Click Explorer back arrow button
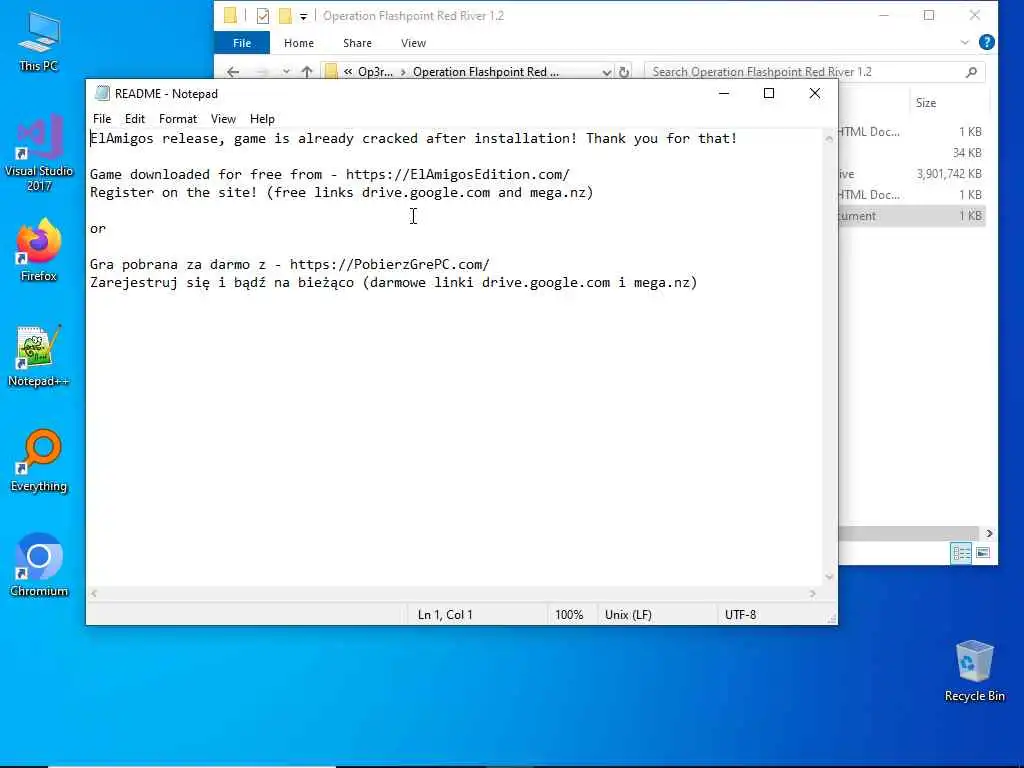 point(232,72)
